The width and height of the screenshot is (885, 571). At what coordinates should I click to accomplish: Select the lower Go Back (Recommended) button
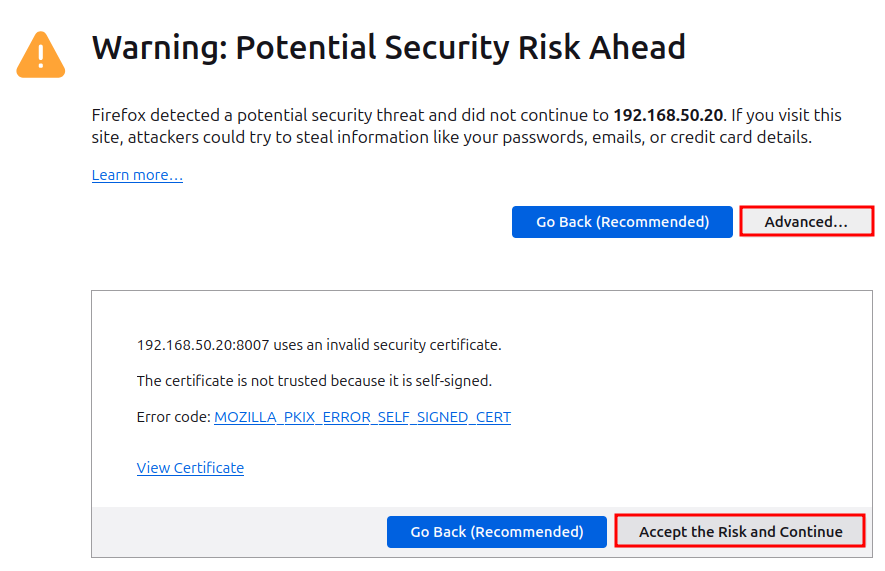pos(497,532)
